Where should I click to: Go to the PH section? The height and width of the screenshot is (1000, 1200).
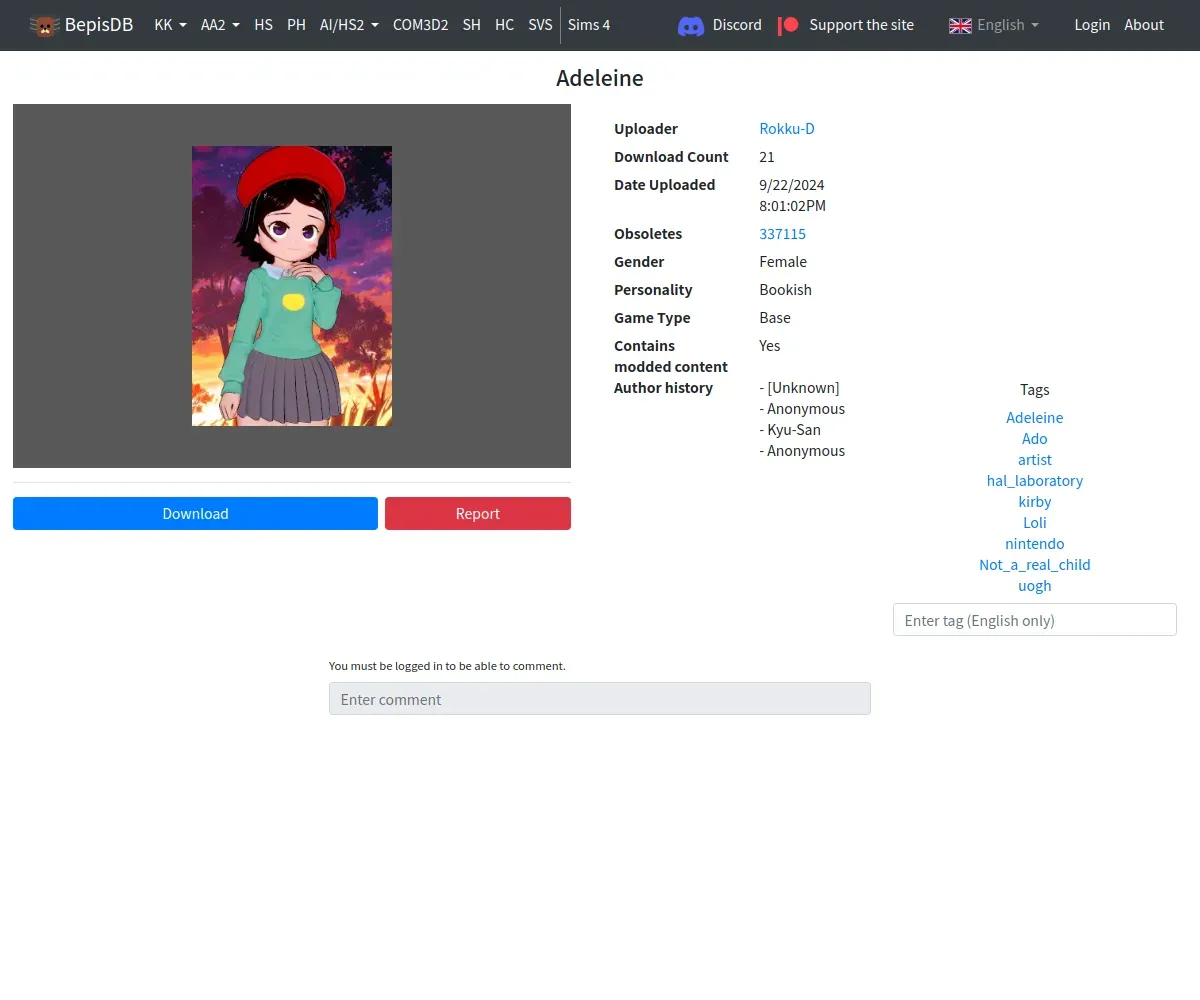(x=296, y=25)
